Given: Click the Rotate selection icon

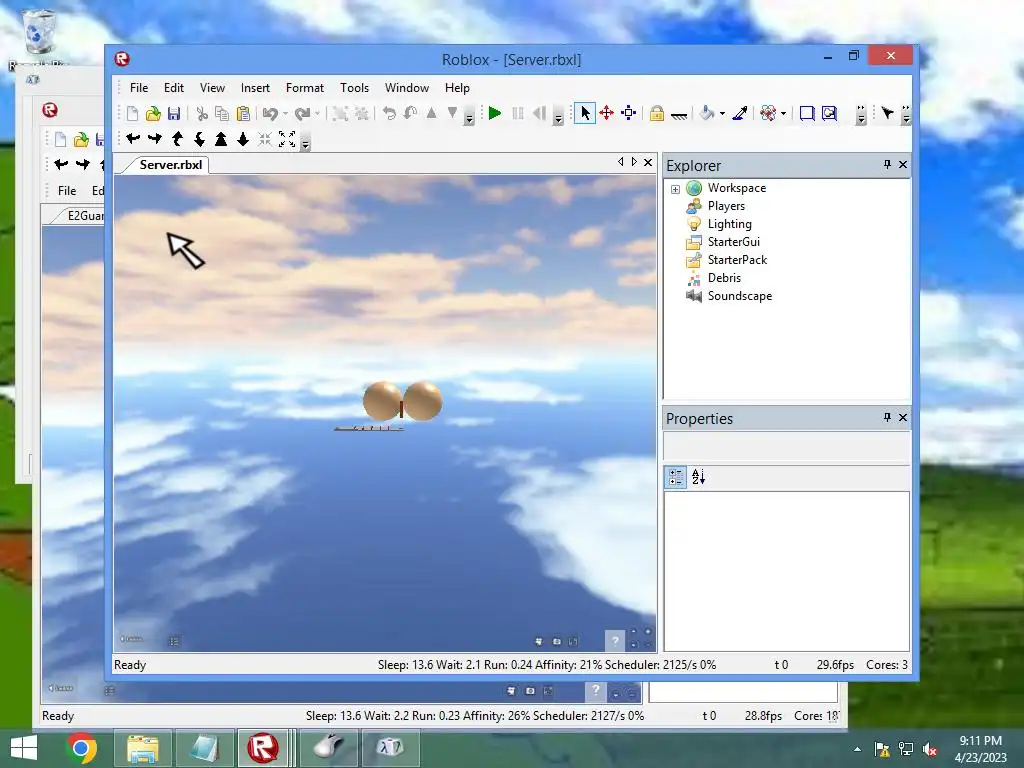Looking at the screenshot, I should click(389, 114).
